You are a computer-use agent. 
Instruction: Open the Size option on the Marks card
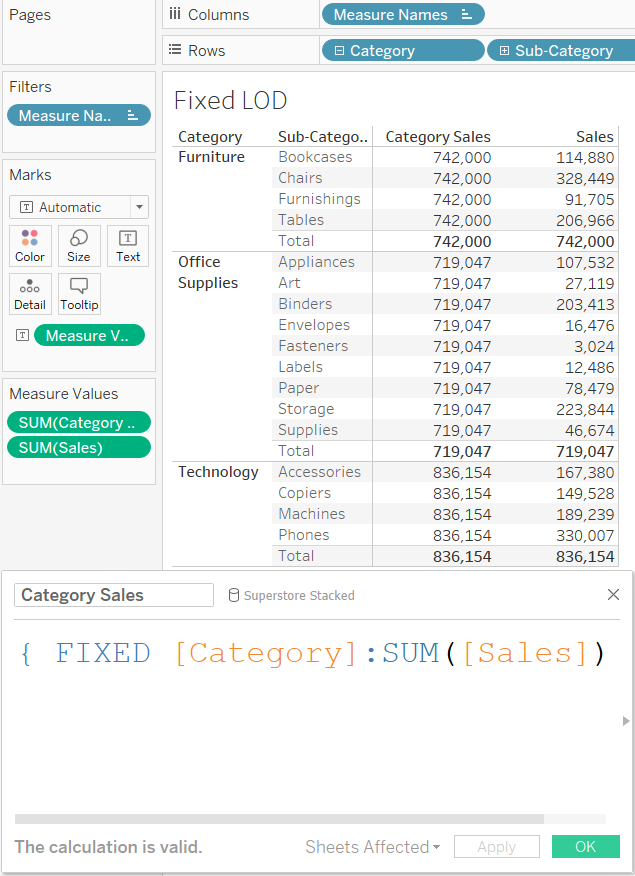(78, 246)
